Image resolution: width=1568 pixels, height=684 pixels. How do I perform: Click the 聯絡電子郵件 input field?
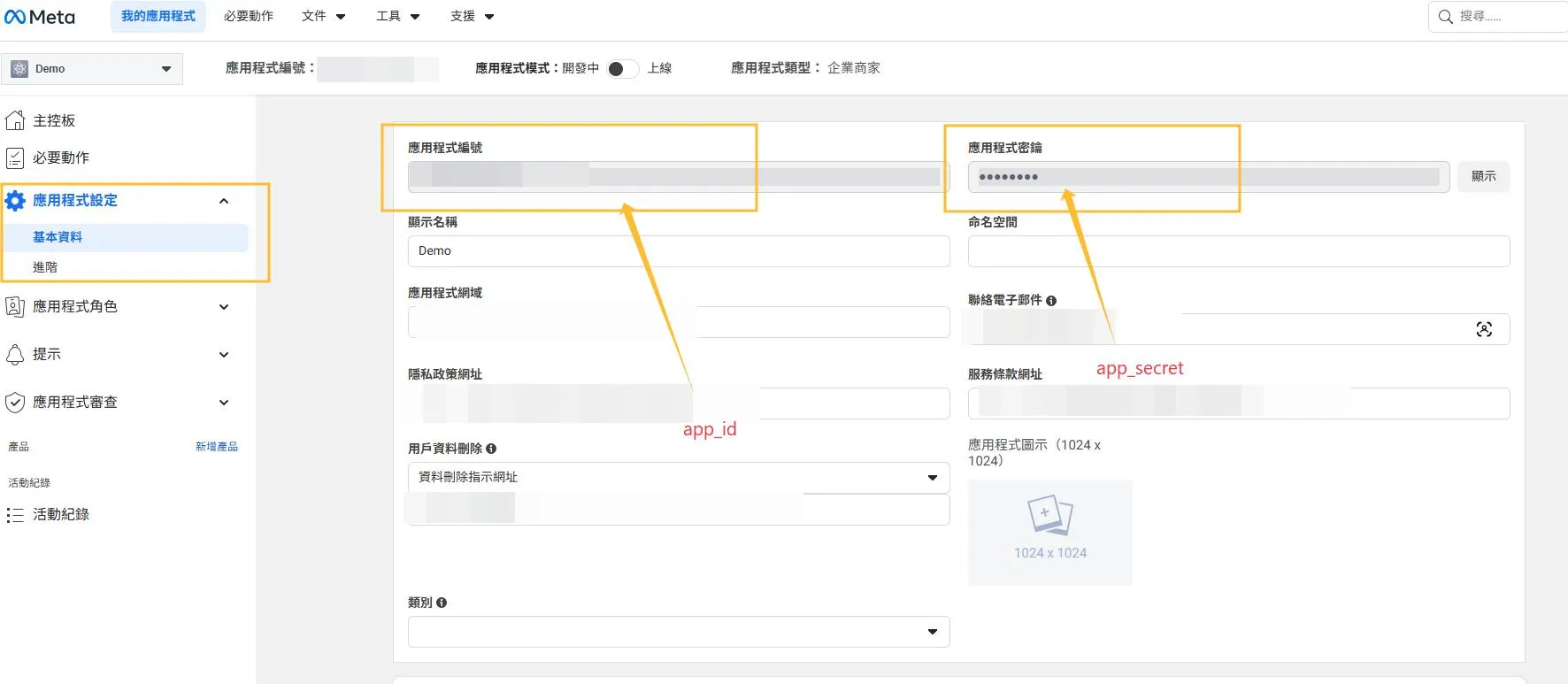1239,329
